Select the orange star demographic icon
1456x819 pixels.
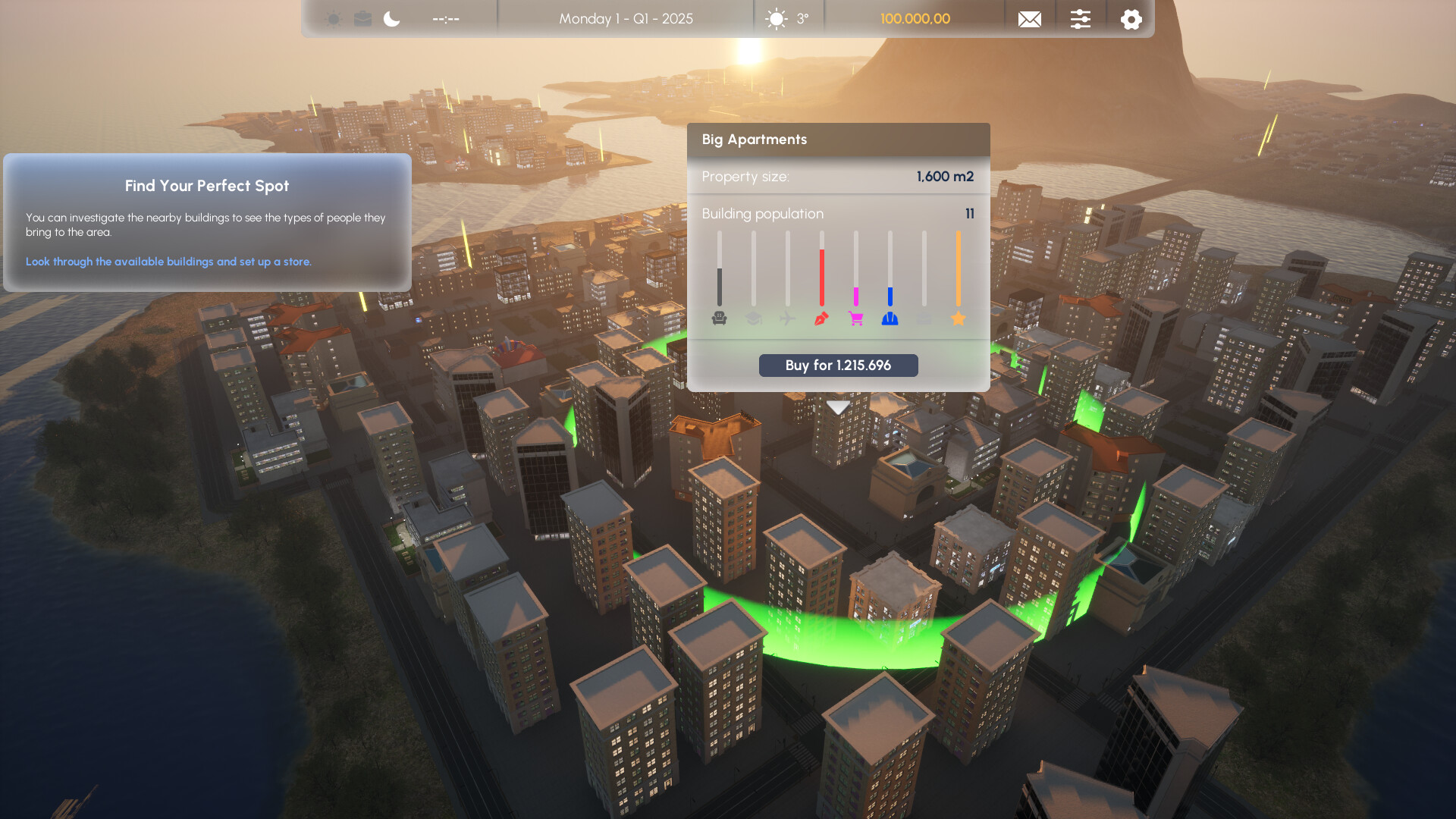coord(958,318)
